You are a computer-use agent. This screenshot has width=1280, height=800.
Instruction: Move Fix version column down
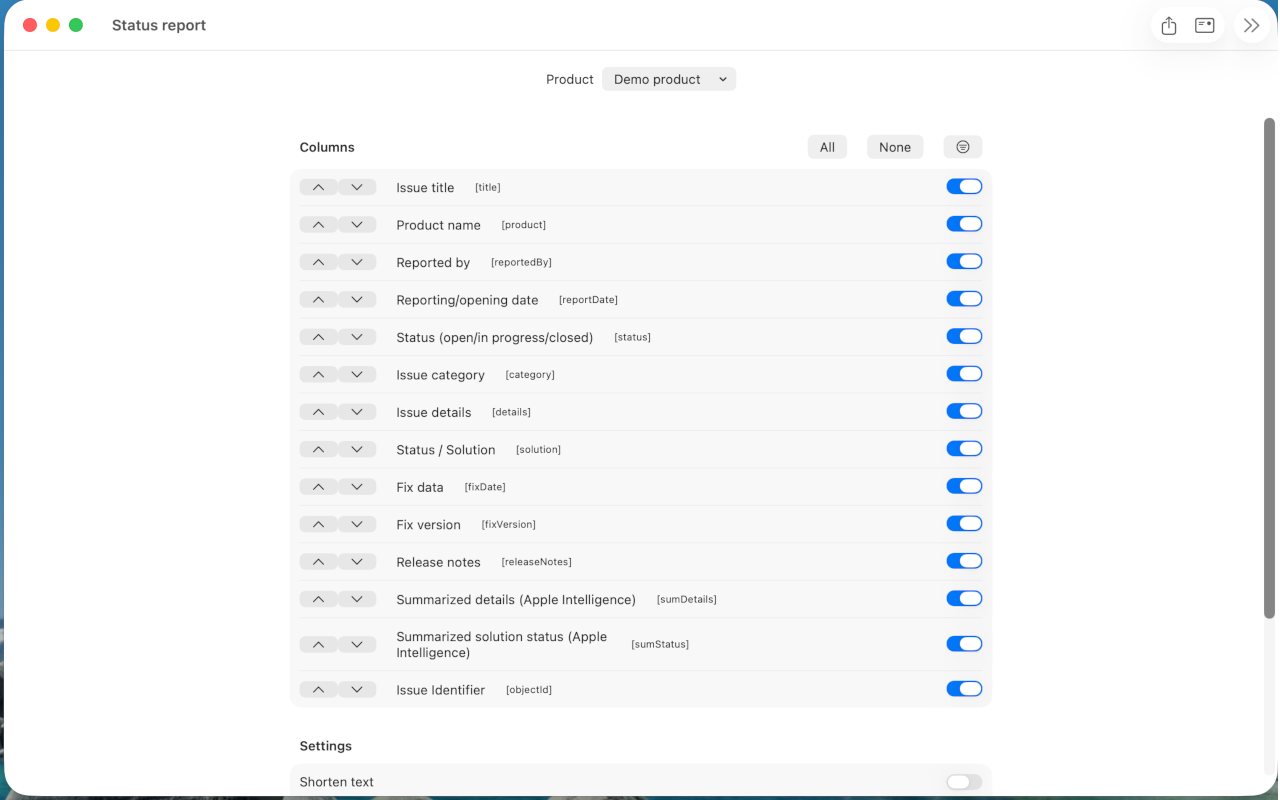(357, 524)
